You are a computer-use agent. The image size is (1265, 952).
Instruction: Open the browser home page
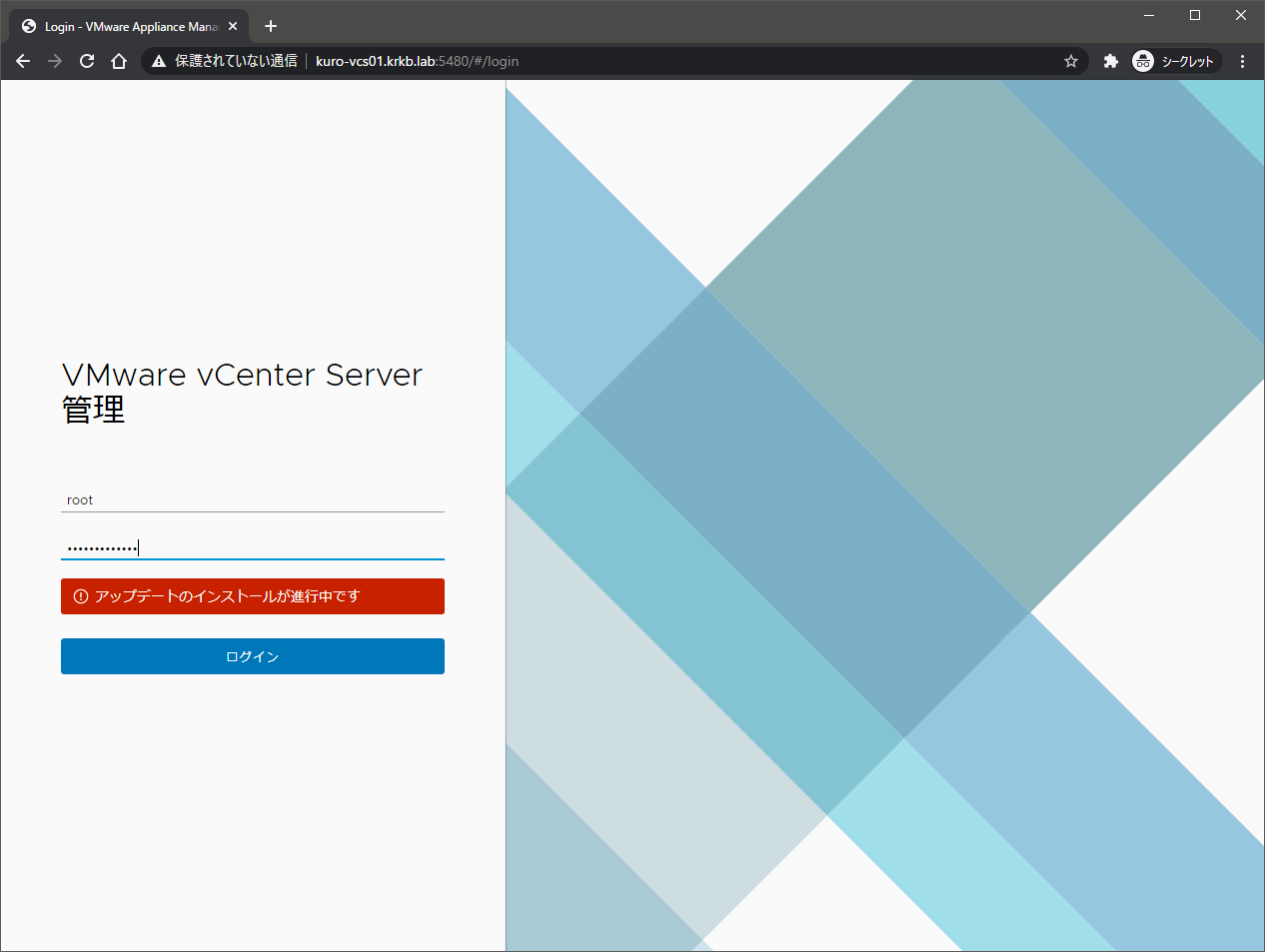[x=119, y=61]
